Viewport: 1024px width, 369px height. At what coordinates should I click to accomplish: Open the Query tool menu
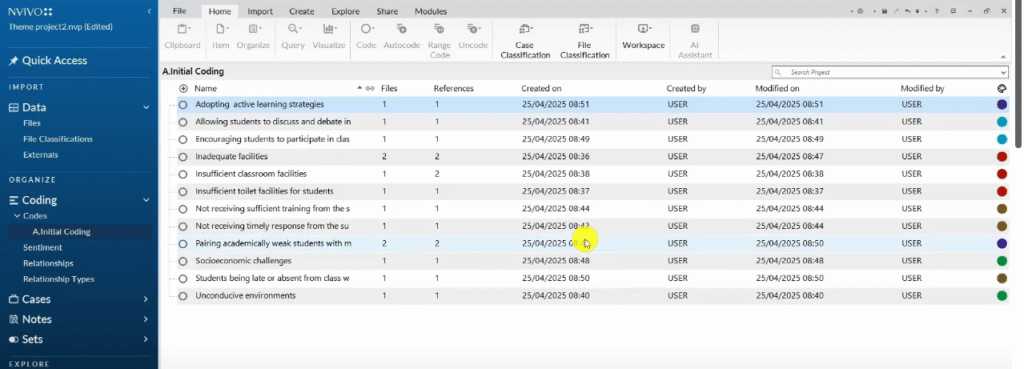click(x=293, y=37)
